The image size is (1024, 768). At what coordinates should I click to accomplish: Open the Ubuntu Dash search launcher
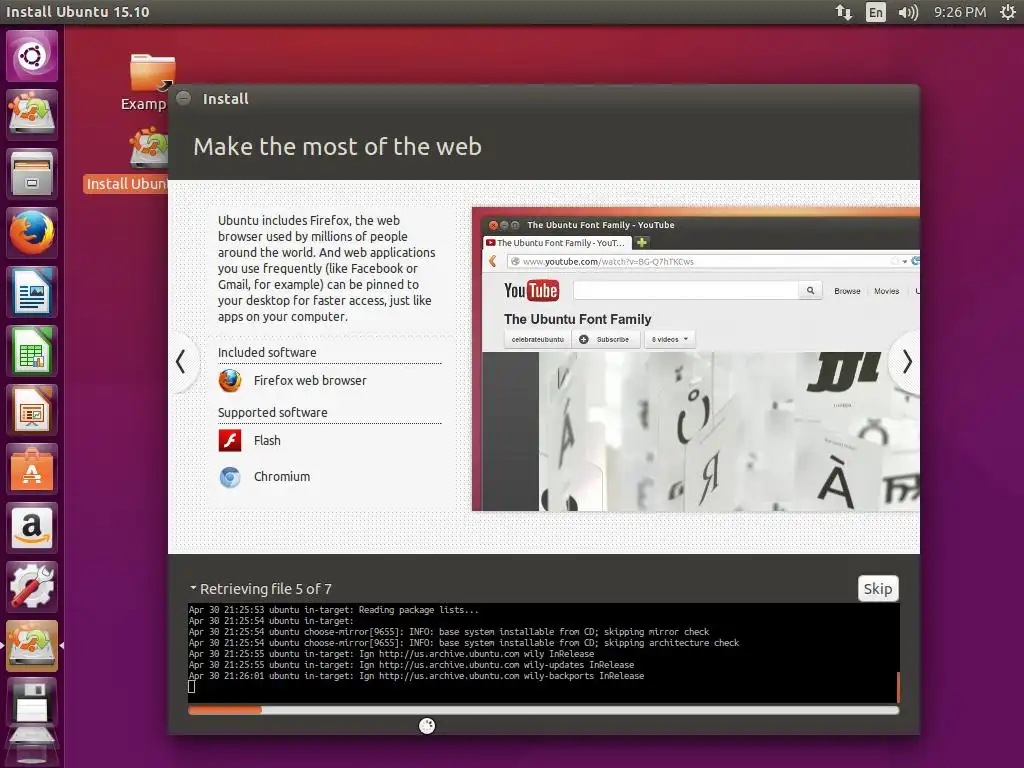31,56
